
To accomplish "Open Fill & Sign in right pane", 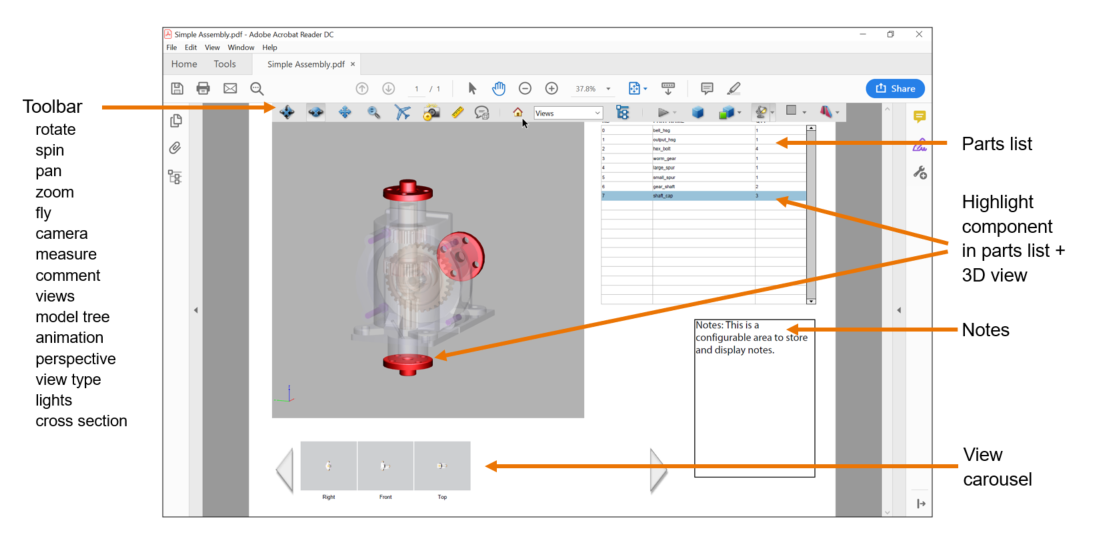I will (920, 145).
